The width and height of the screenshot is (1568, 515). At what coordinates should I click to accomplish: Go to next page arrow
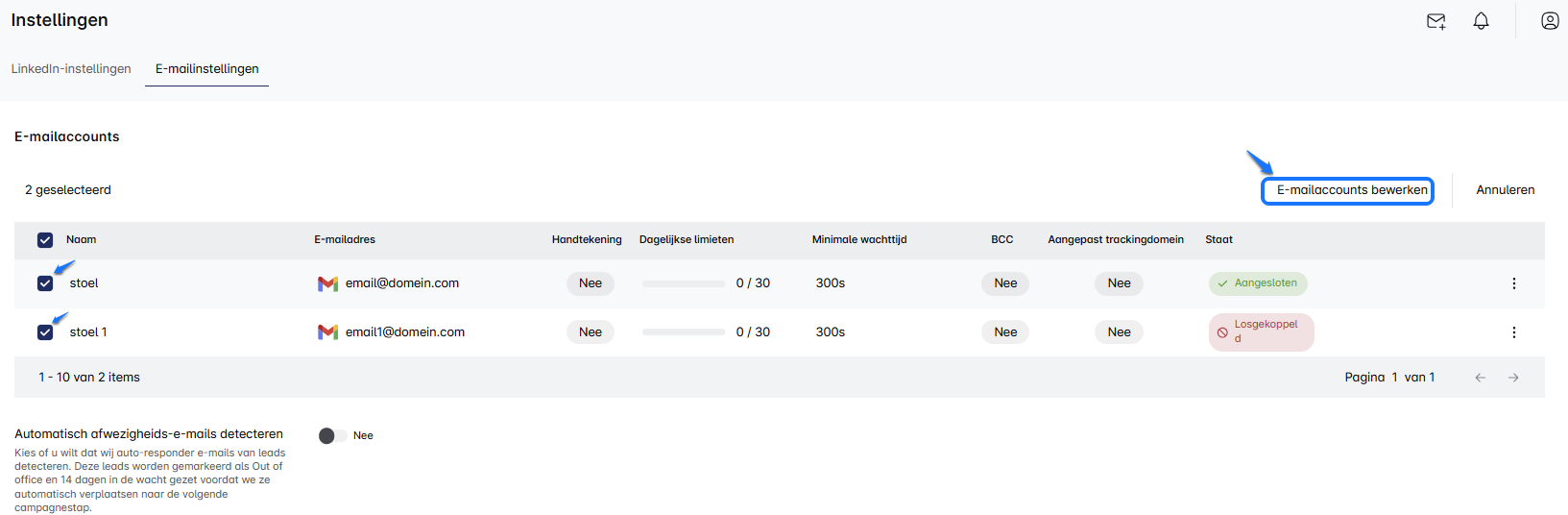(1513, 378)
